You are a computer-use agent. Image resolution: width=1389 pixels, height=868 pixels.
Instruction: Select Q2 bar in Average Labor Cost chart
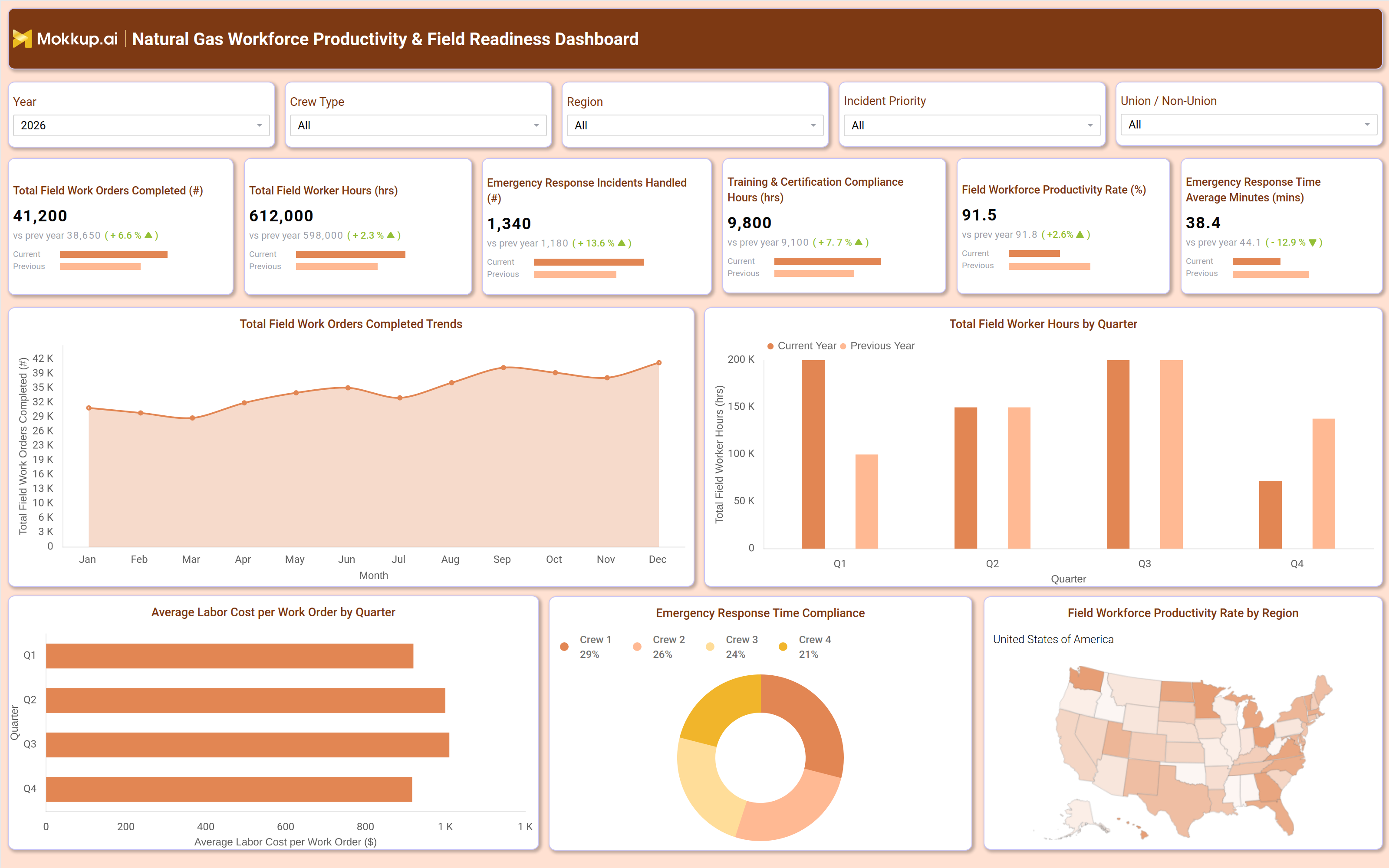point(246,700)
